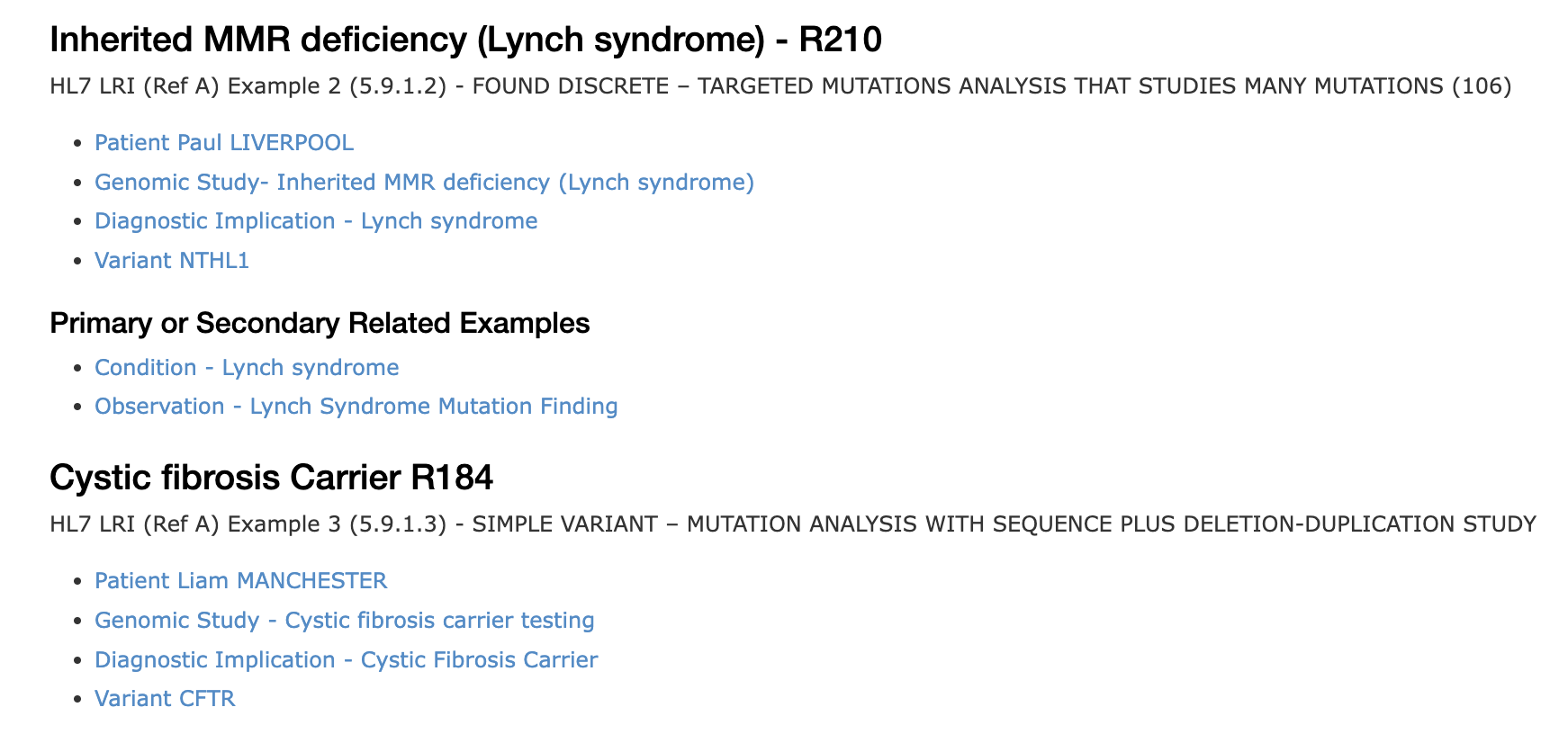Follow the Condition - Lynch syndrome link
The height and width of the screenshot is (734, 1568).
coord(247,368)
